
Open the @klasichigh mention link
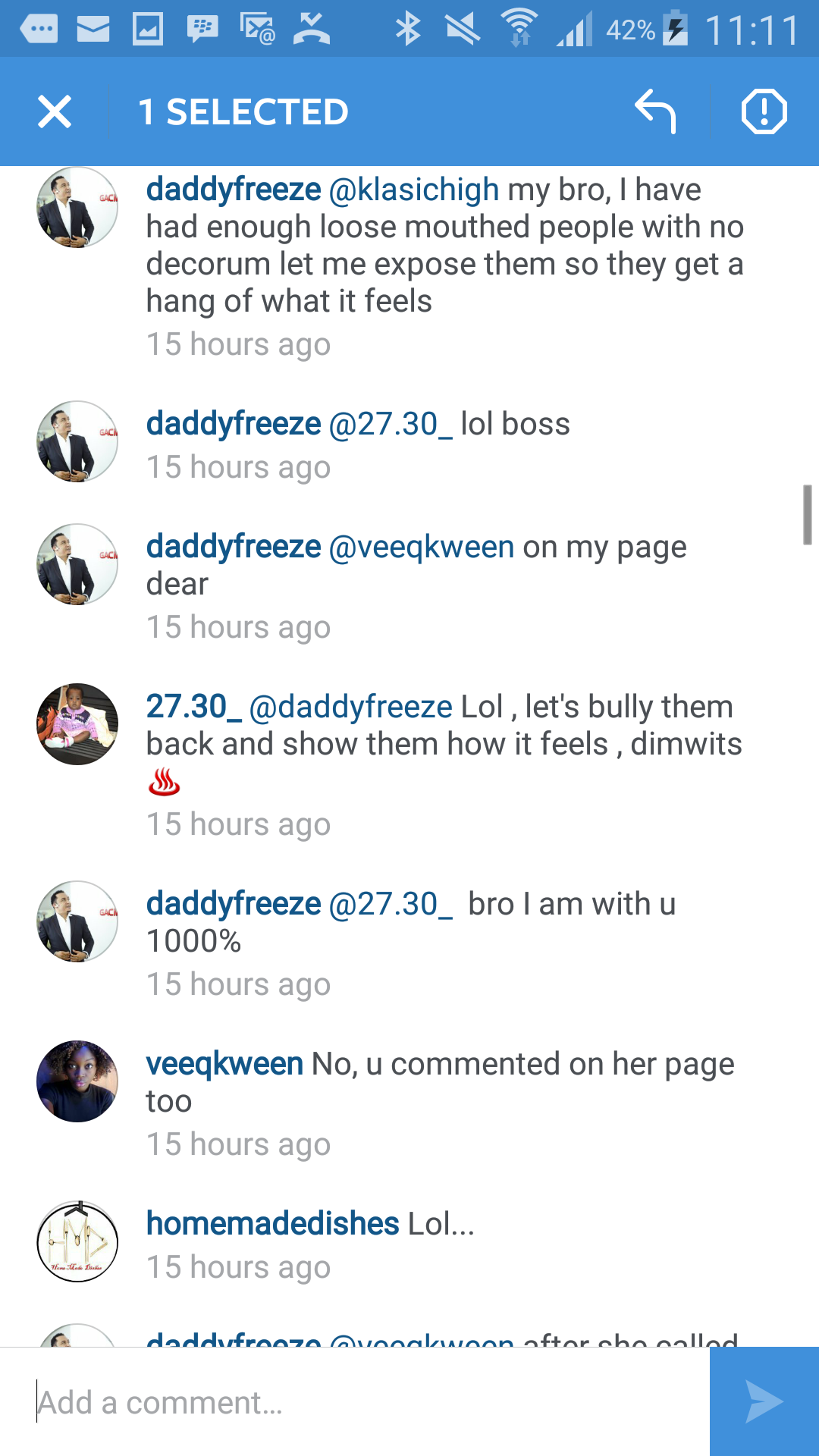[x=414, y=190]
